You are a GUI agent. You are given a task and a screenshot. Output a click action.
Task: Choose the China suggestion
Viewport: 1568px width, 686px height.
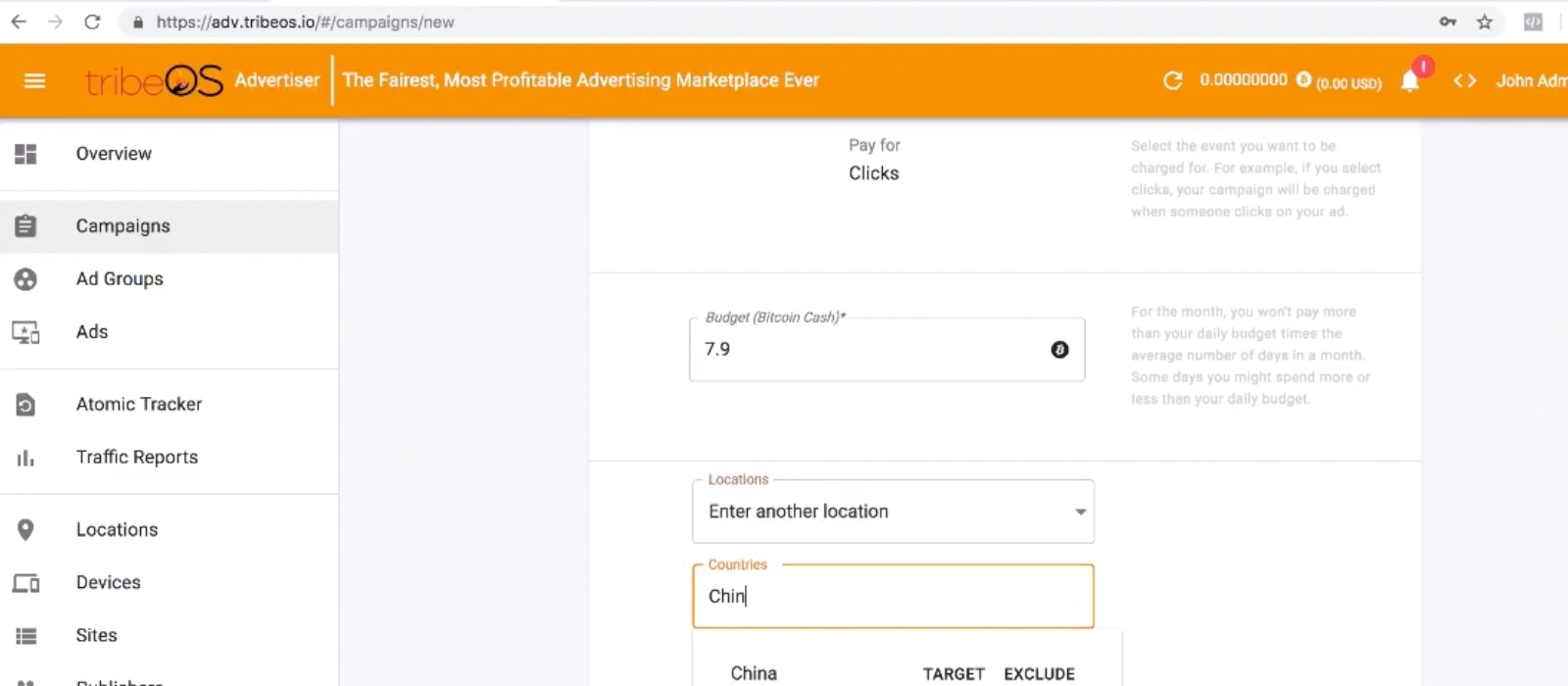tap(753, 673)
